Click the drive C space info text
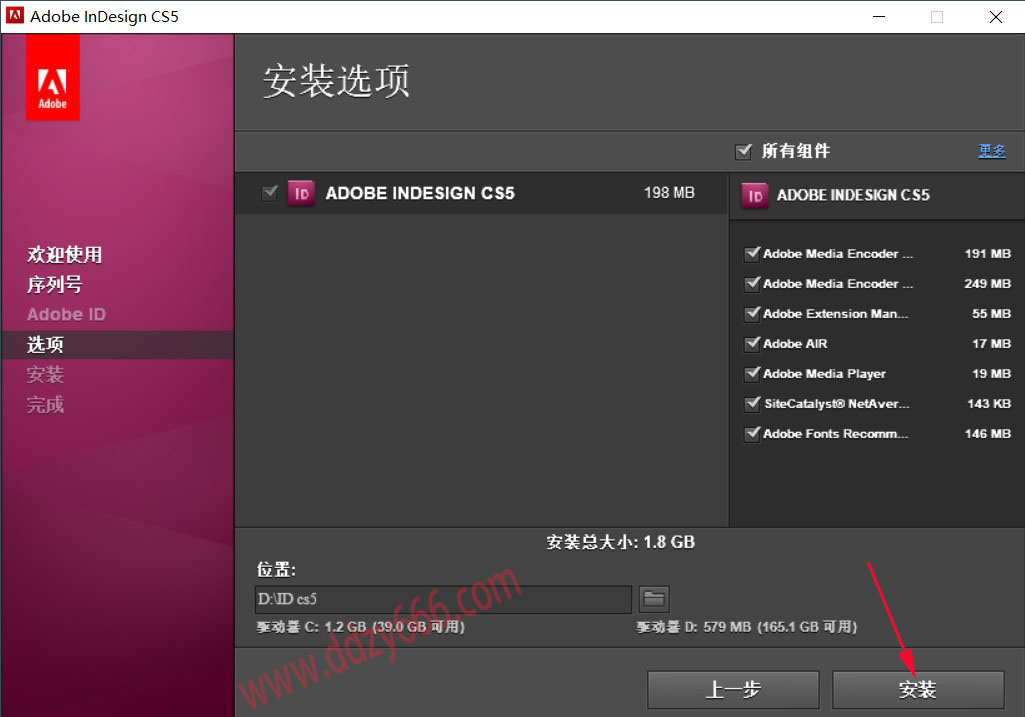Image resolution: width=1025 pixels, height=717 pixels. (x=361, y=627)
